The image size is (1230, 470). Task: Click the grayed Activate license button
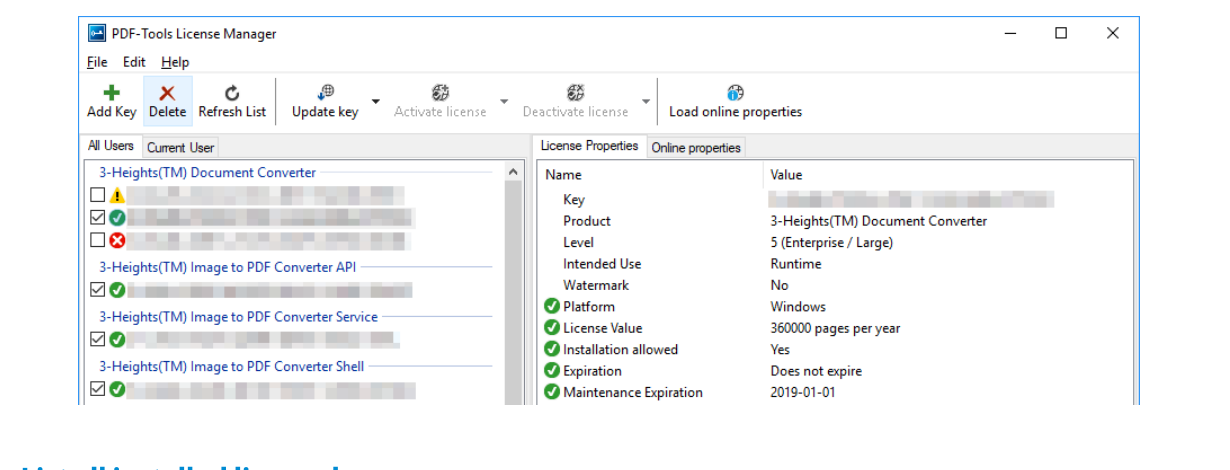tap(440, 101)
